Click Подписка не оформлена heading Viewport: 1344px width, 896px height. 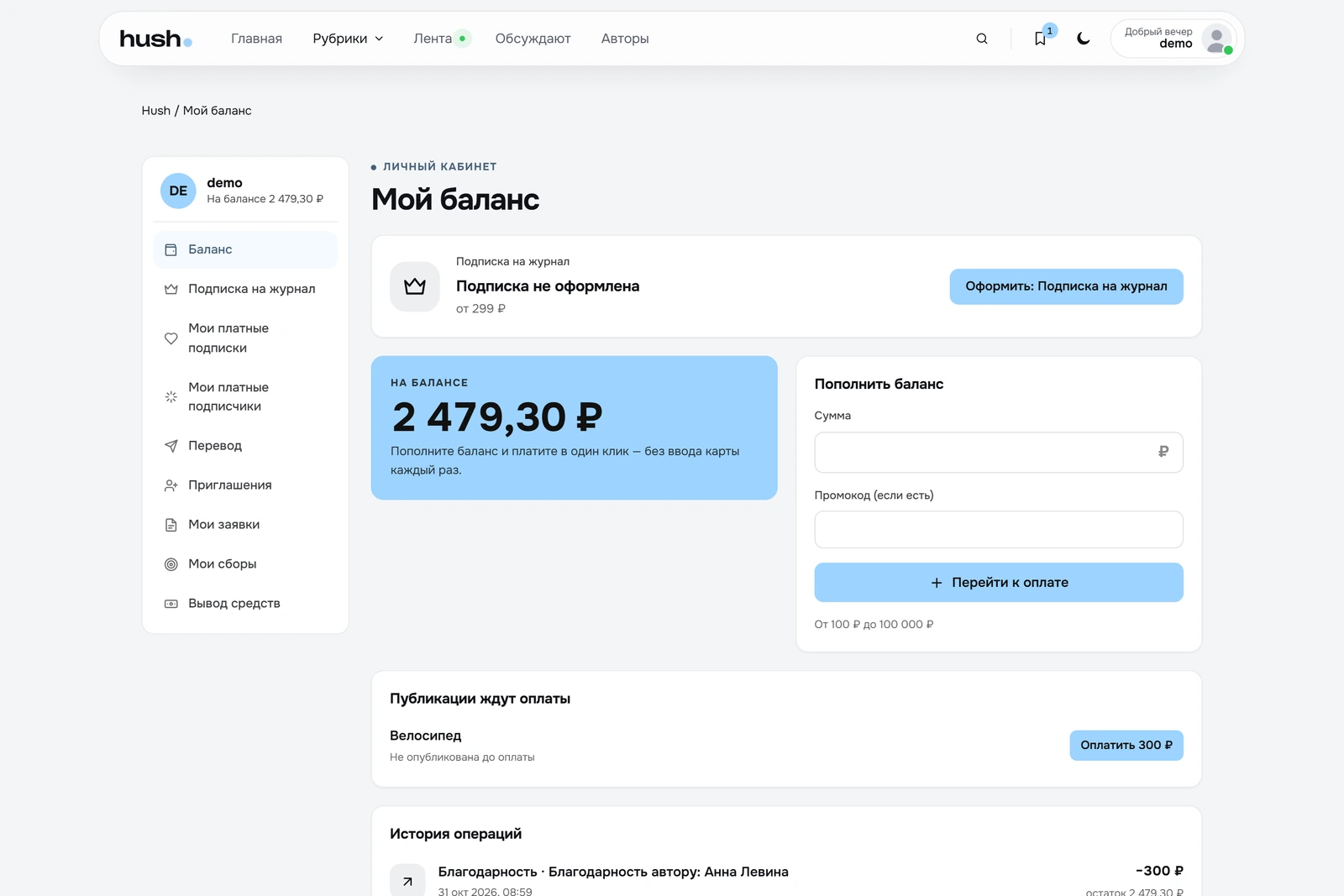coord(548,286)
